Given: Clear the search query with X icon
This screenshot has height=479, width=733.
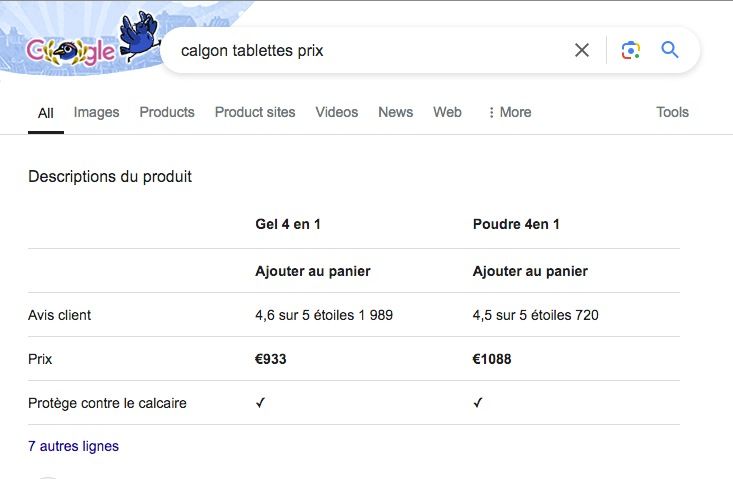Looking at the screenshot, I should [x=582, y=50].
